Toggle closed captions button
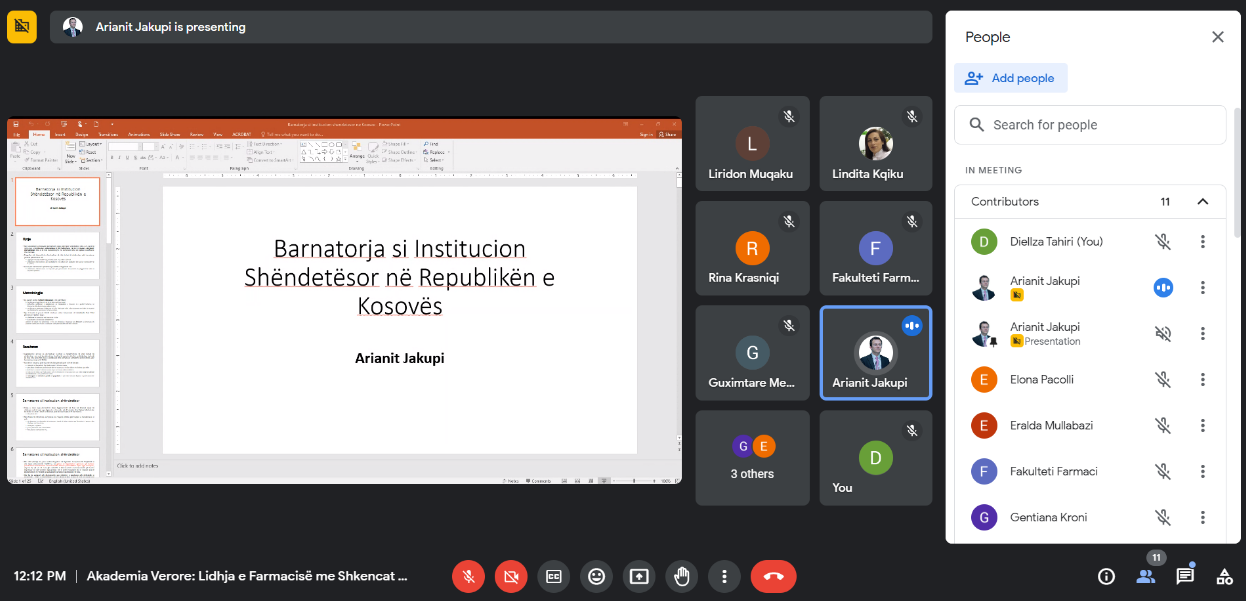Image resolution: width=1246 pixels, height=601 pixels. (554, 576)
